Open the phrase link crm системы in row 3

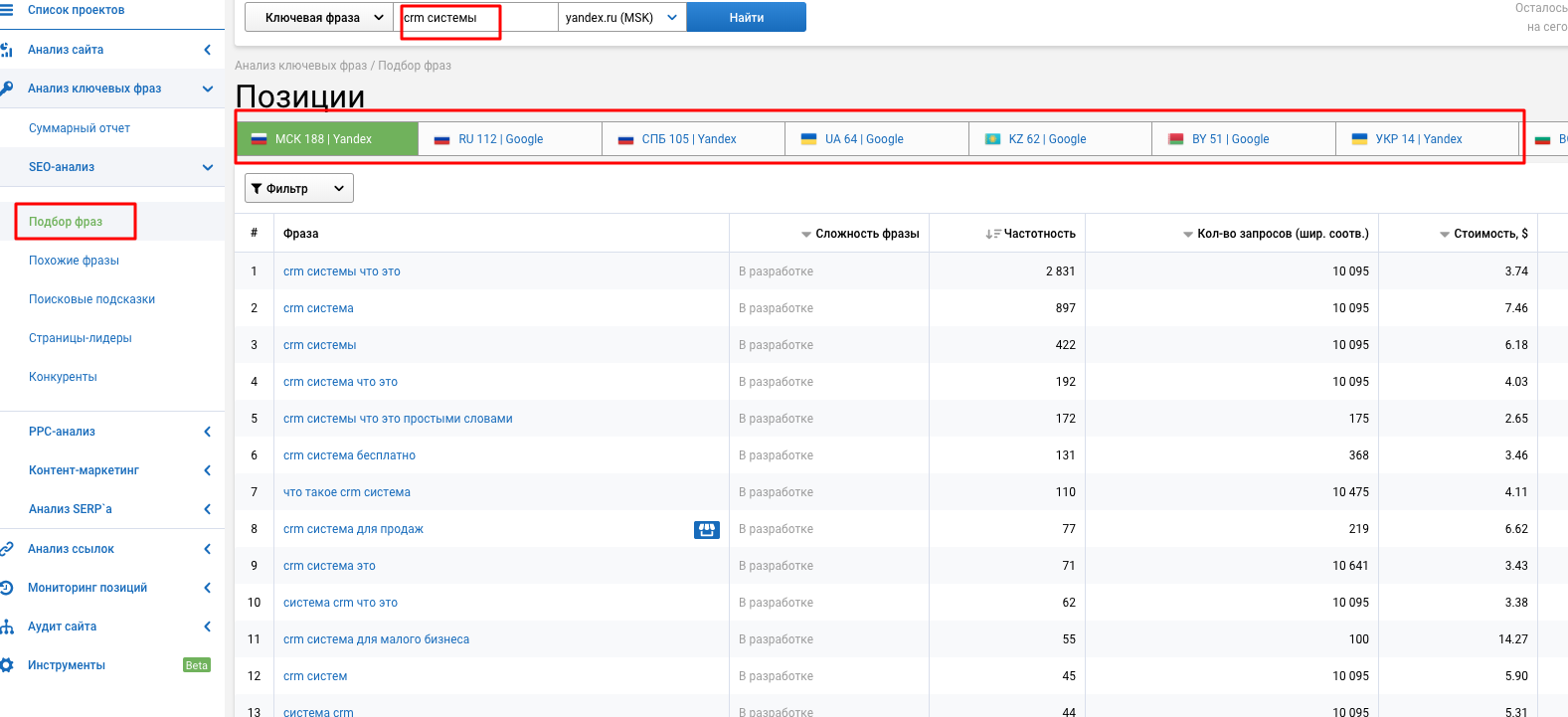(319, 345)
